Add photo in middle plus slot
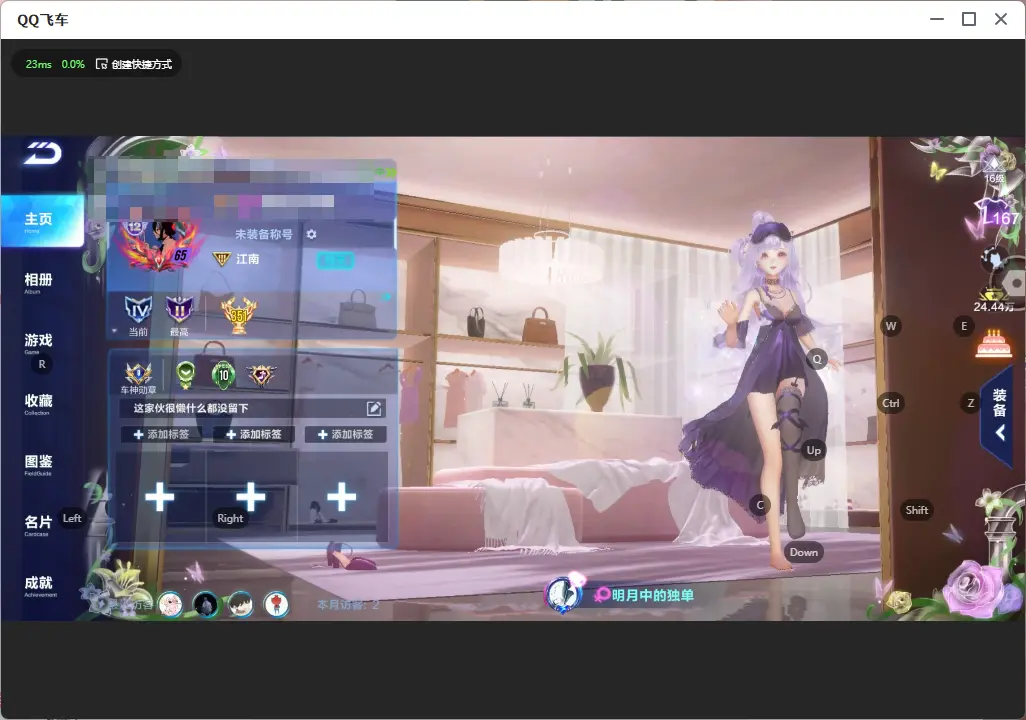The width and height of the screenshot is (1026, 720). coord(251,497)
